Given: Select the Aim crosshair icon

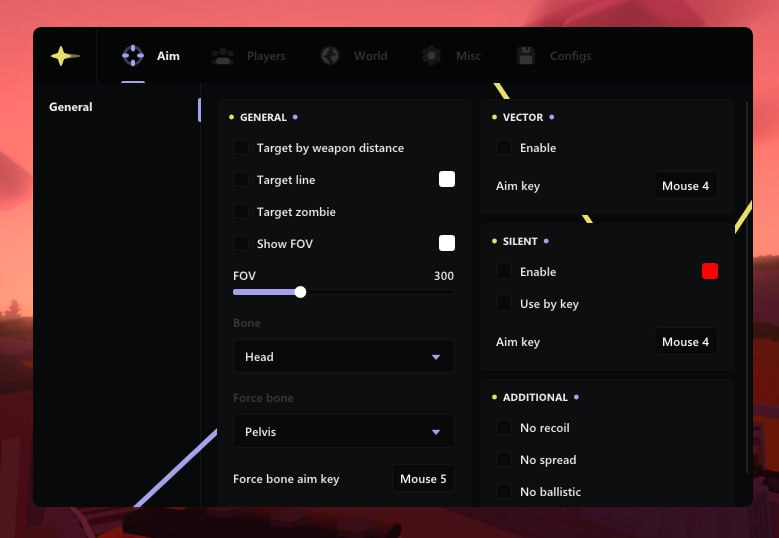Looking at the screenshot, I should (x=132, y=56).
